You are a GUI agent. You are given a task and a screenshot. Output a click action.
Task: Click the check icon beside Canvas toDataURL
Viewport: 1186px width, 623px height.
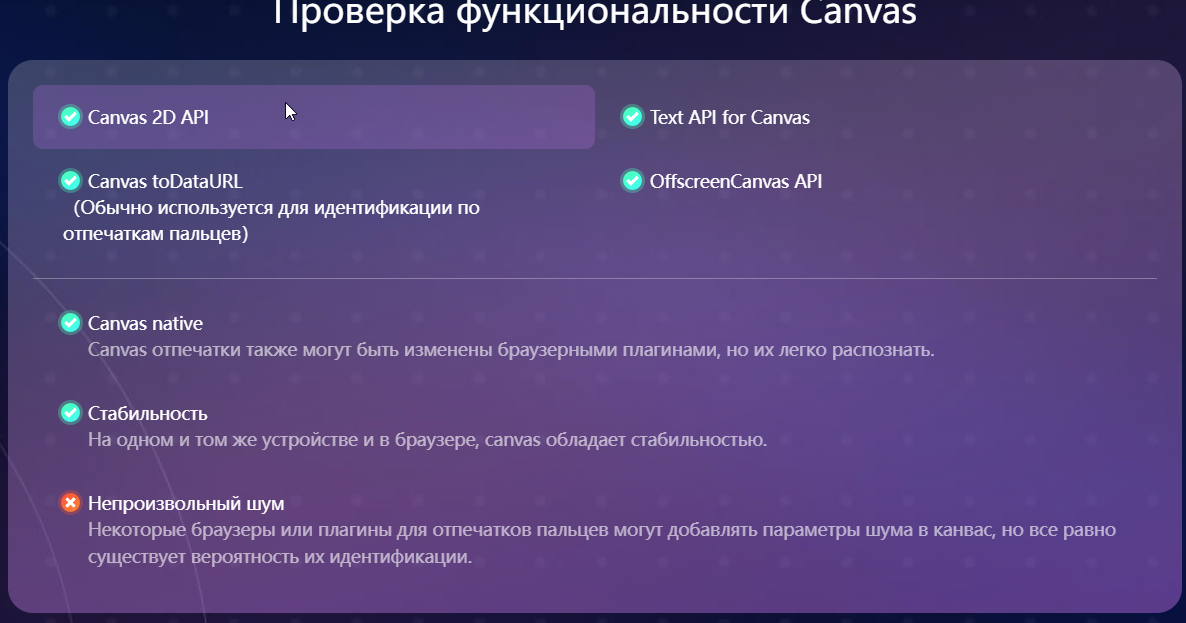70,181
